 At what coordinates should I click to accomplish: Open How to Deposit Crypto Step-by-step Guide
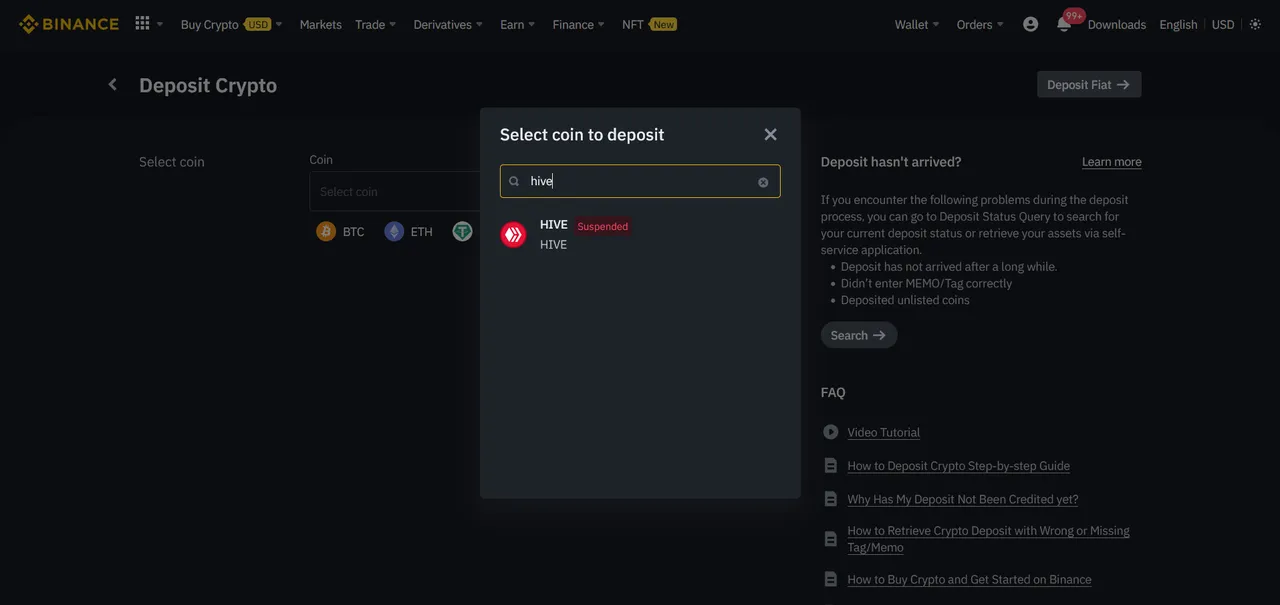click(x=958, y=466)
